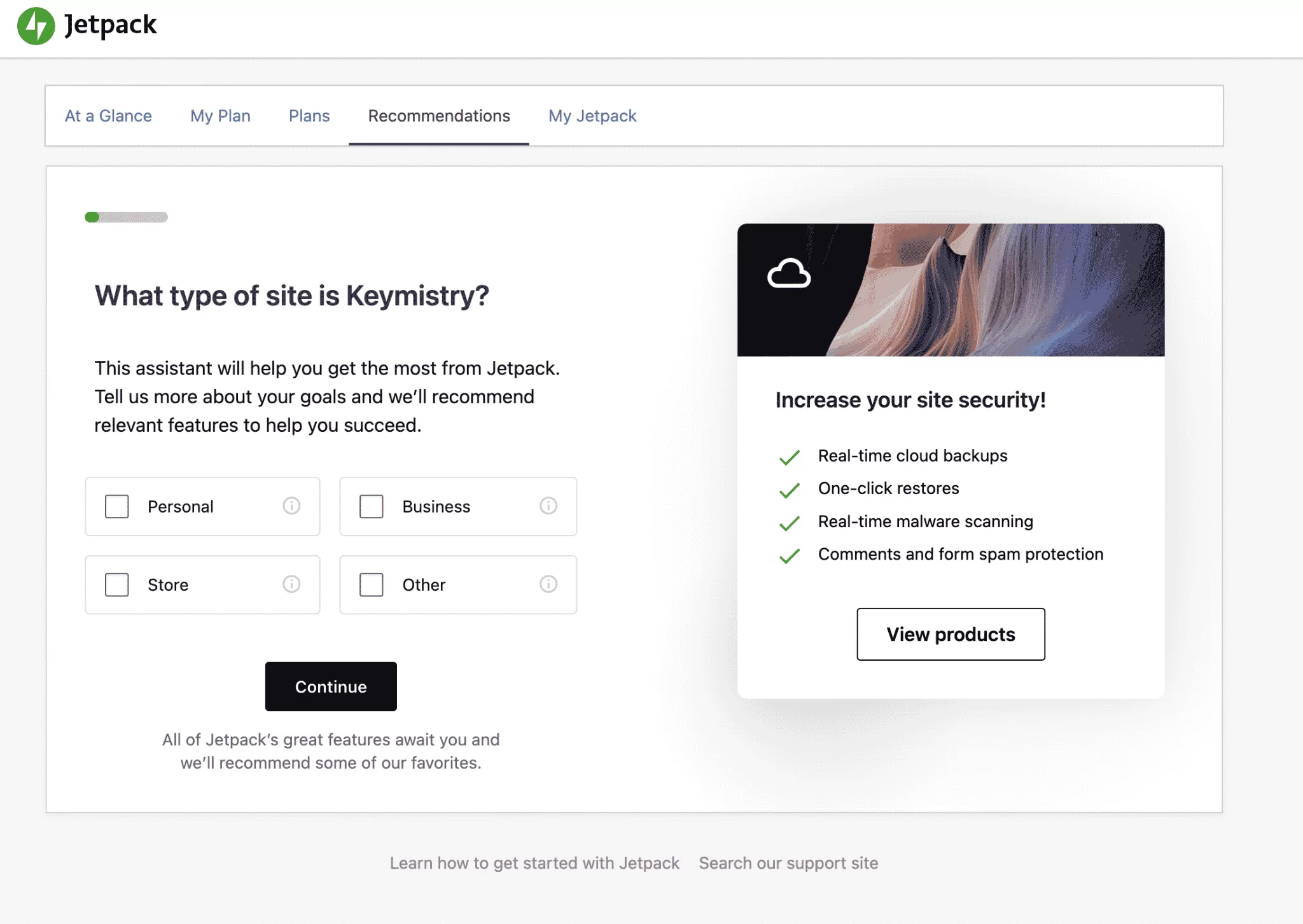Click 'One-click restores' text
1303x924 pixels.
pos(888,488)
